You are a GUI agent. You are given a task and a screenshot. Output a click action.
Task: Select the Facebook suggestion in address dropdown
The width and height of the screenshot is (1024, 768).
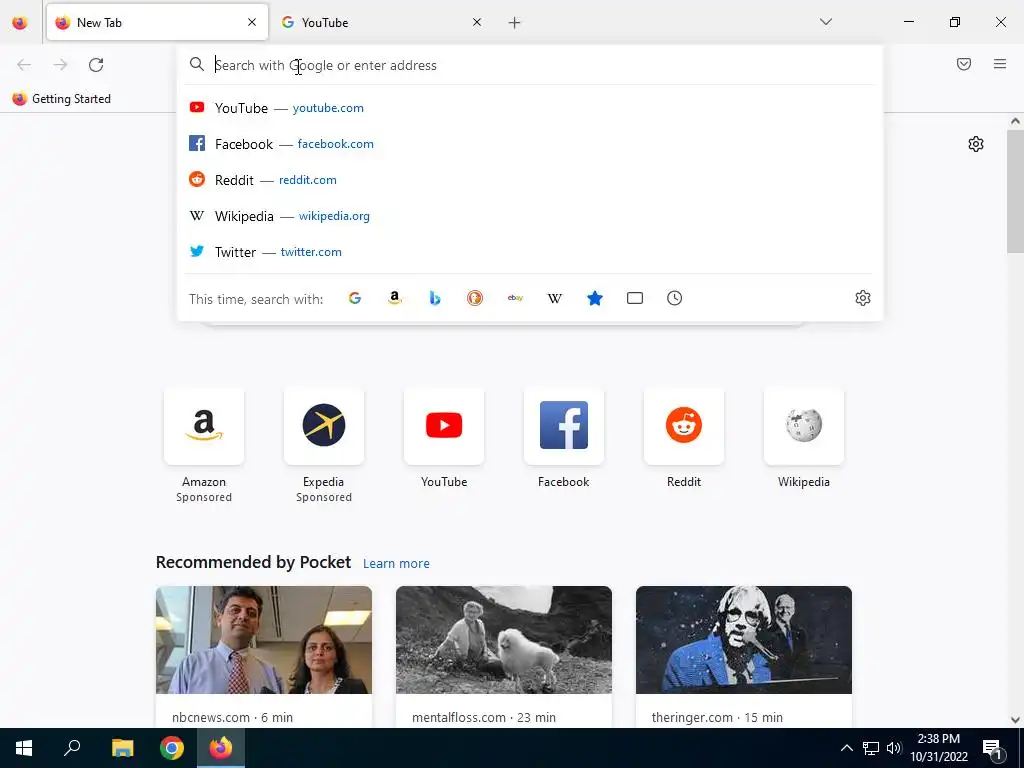tap(530, 144)
